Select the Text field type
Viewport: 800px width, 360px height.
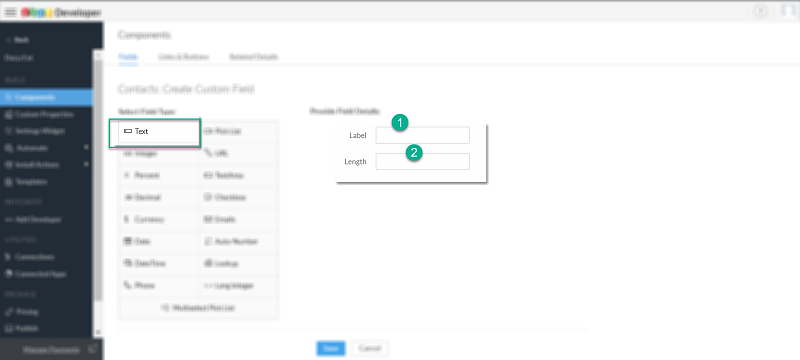tap(159, 132)
